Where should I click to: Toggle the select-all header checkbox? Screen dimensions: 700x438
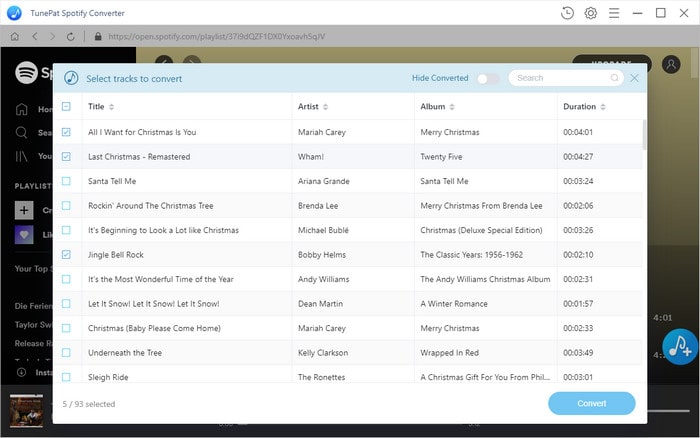point(66,106)
